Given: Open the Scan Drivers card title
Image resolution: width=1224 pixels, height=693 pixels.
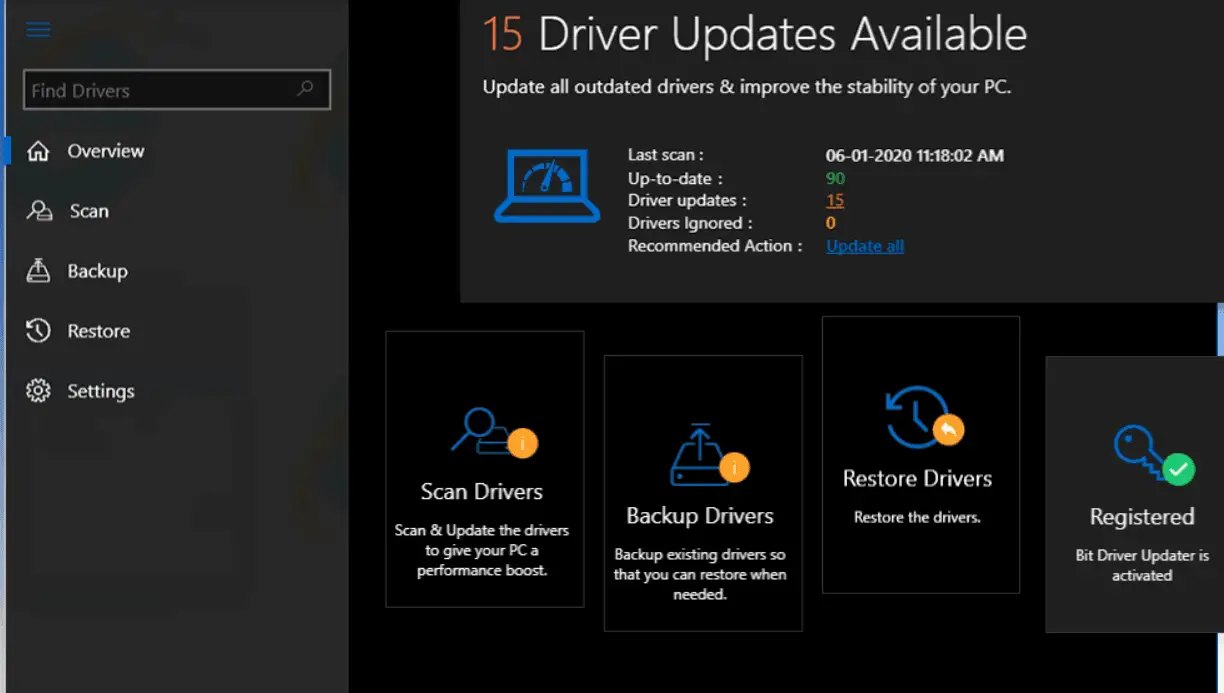Looking at the screenshot, I should (482, 492).
